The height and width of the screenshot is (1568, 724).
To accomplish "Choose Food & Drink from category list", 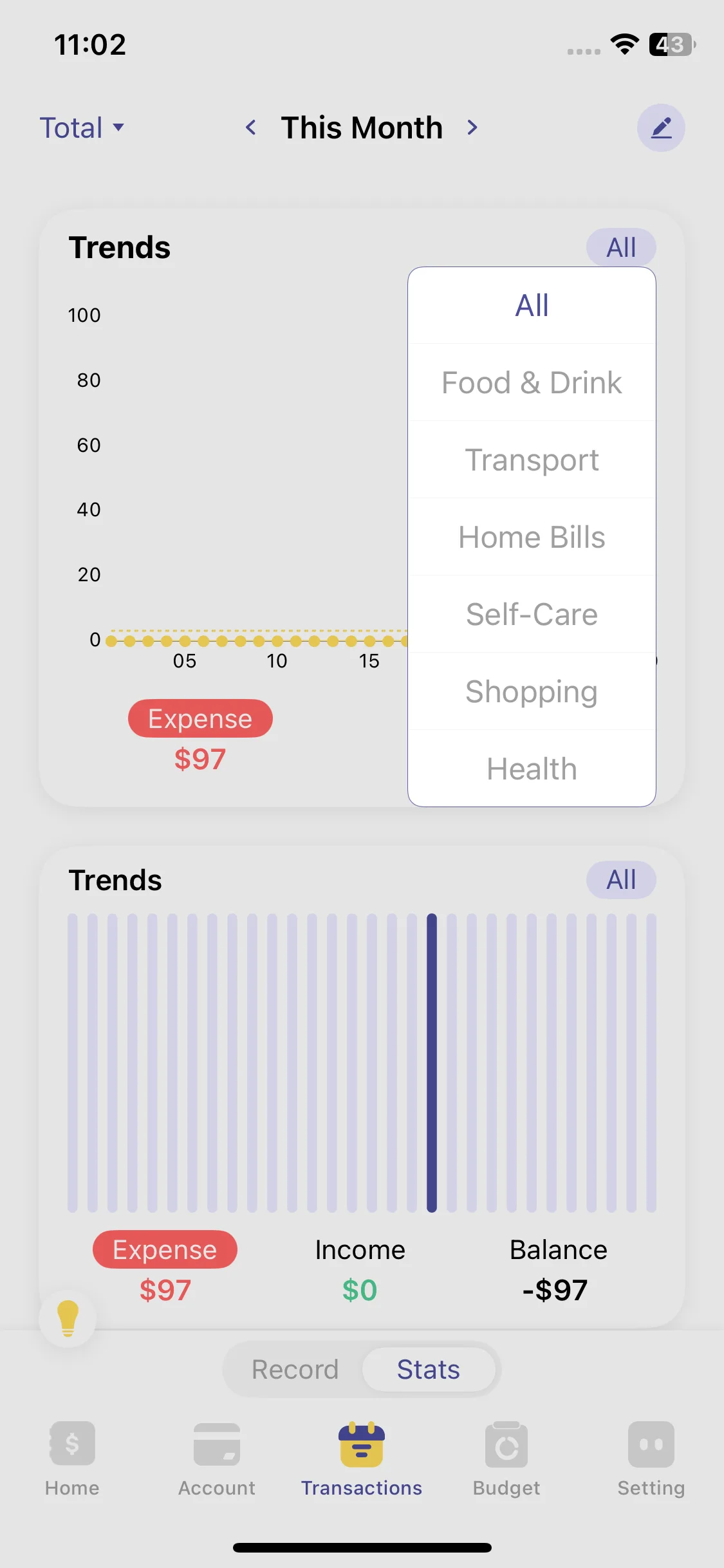I will 532,382.
